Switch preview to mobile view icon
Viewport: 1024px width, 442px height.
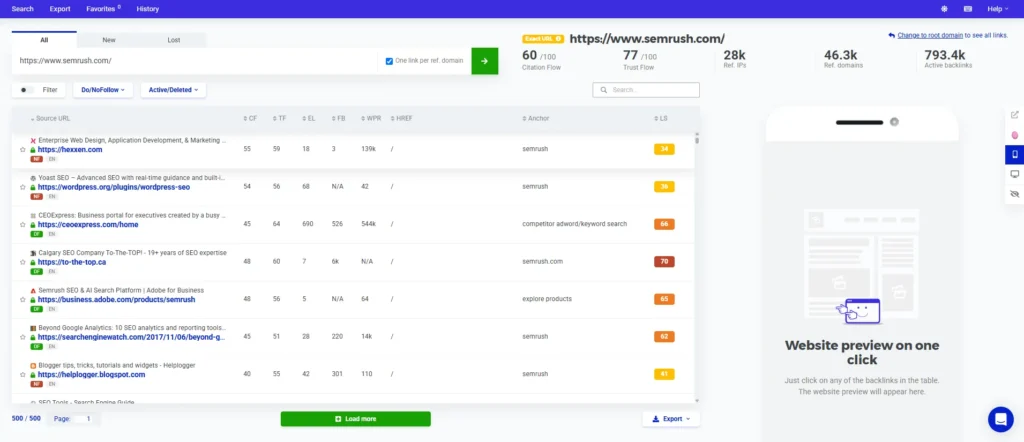[1014, 154]
